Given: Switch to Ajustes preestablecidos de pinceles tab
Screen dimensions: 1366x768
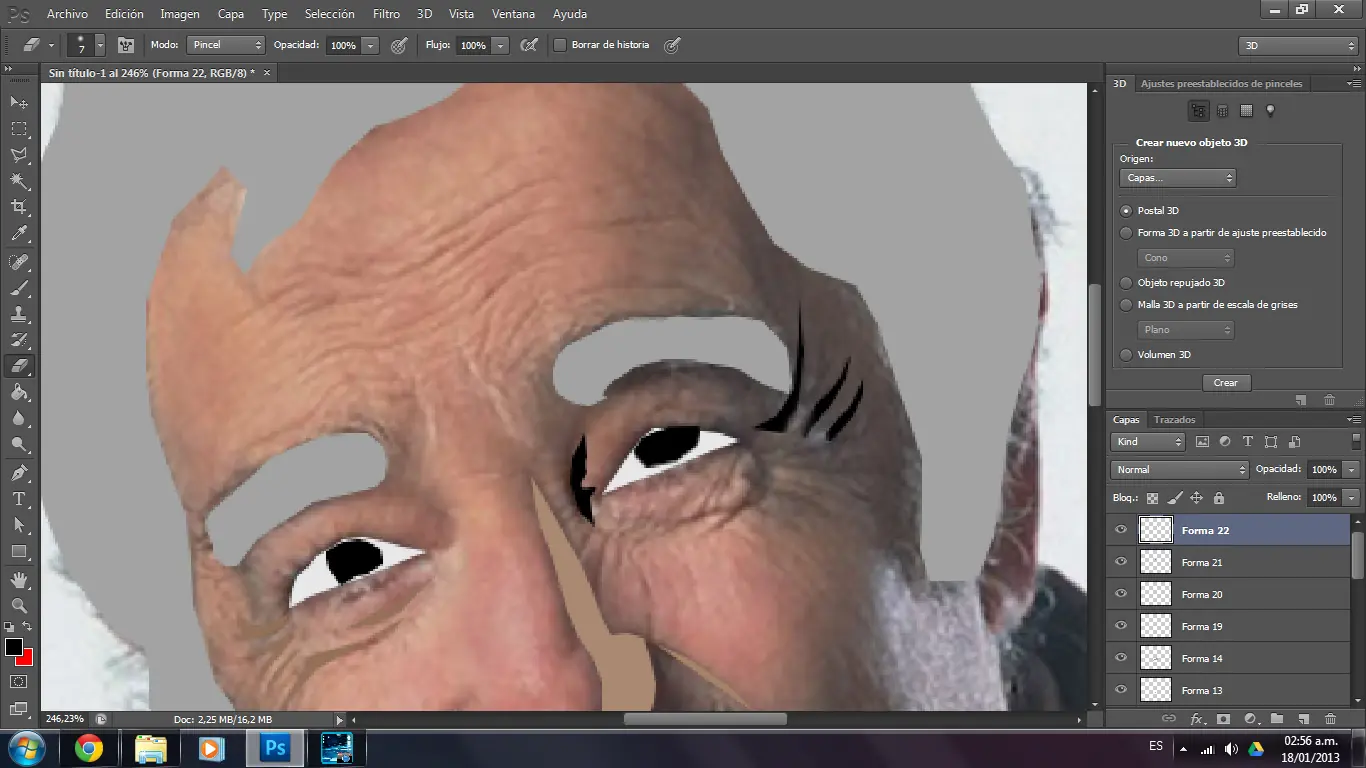Looking at the screenshot, I should [x=1222, y=84].
